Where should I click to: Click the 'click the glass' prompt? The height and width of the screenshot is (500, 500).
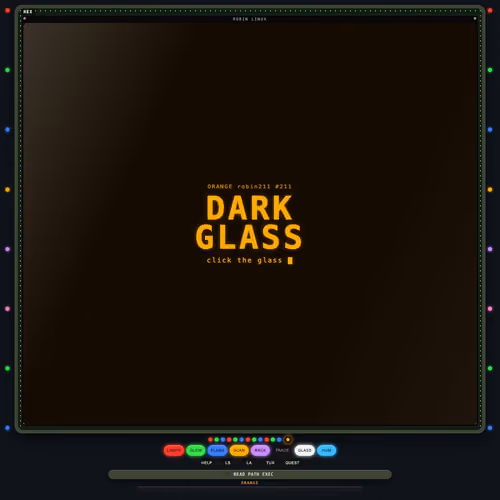(249, 260)
